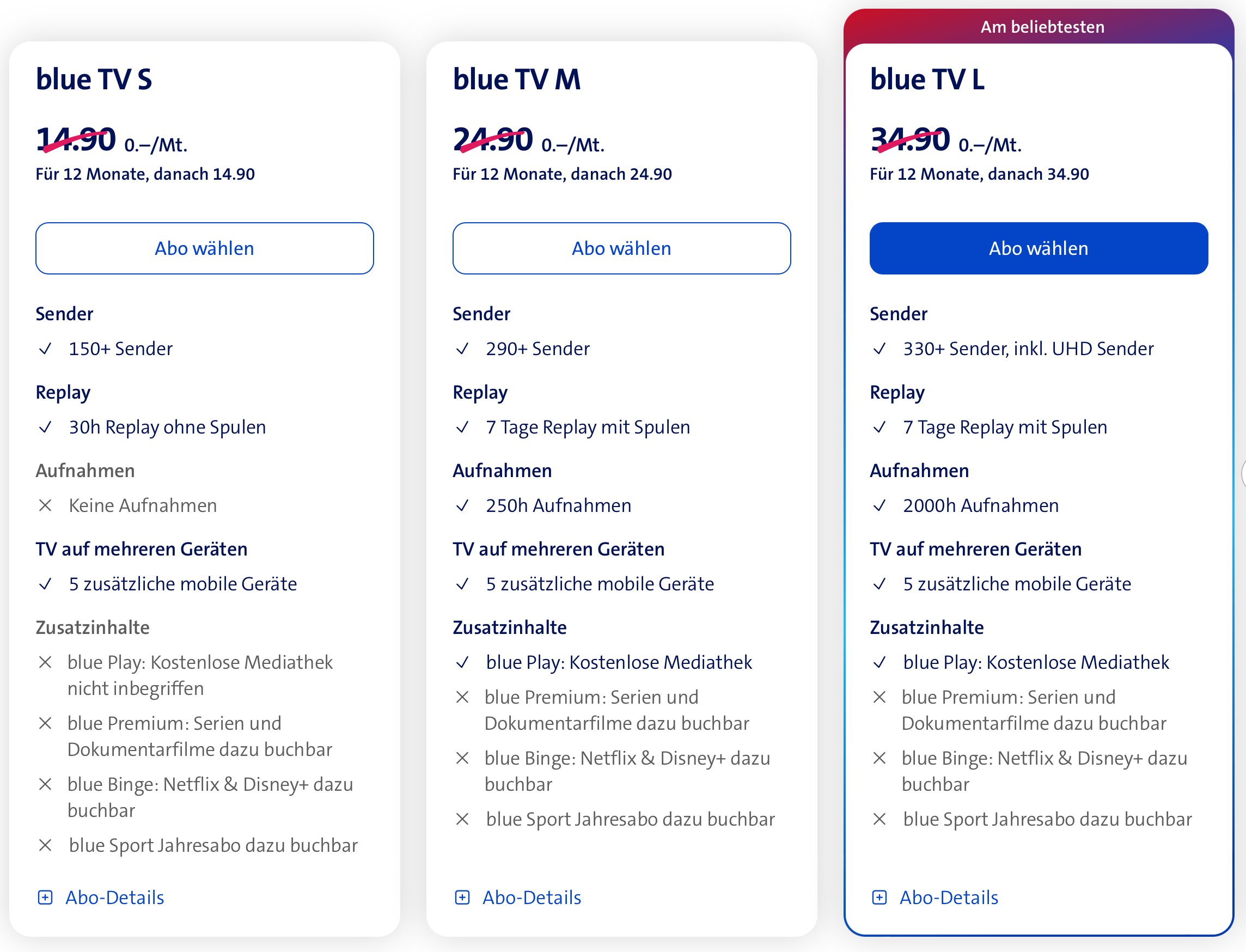Click the X icon beside "Keine Aufnahmen"
This screenshot has height=952, width=1246.
coord(46,505)
